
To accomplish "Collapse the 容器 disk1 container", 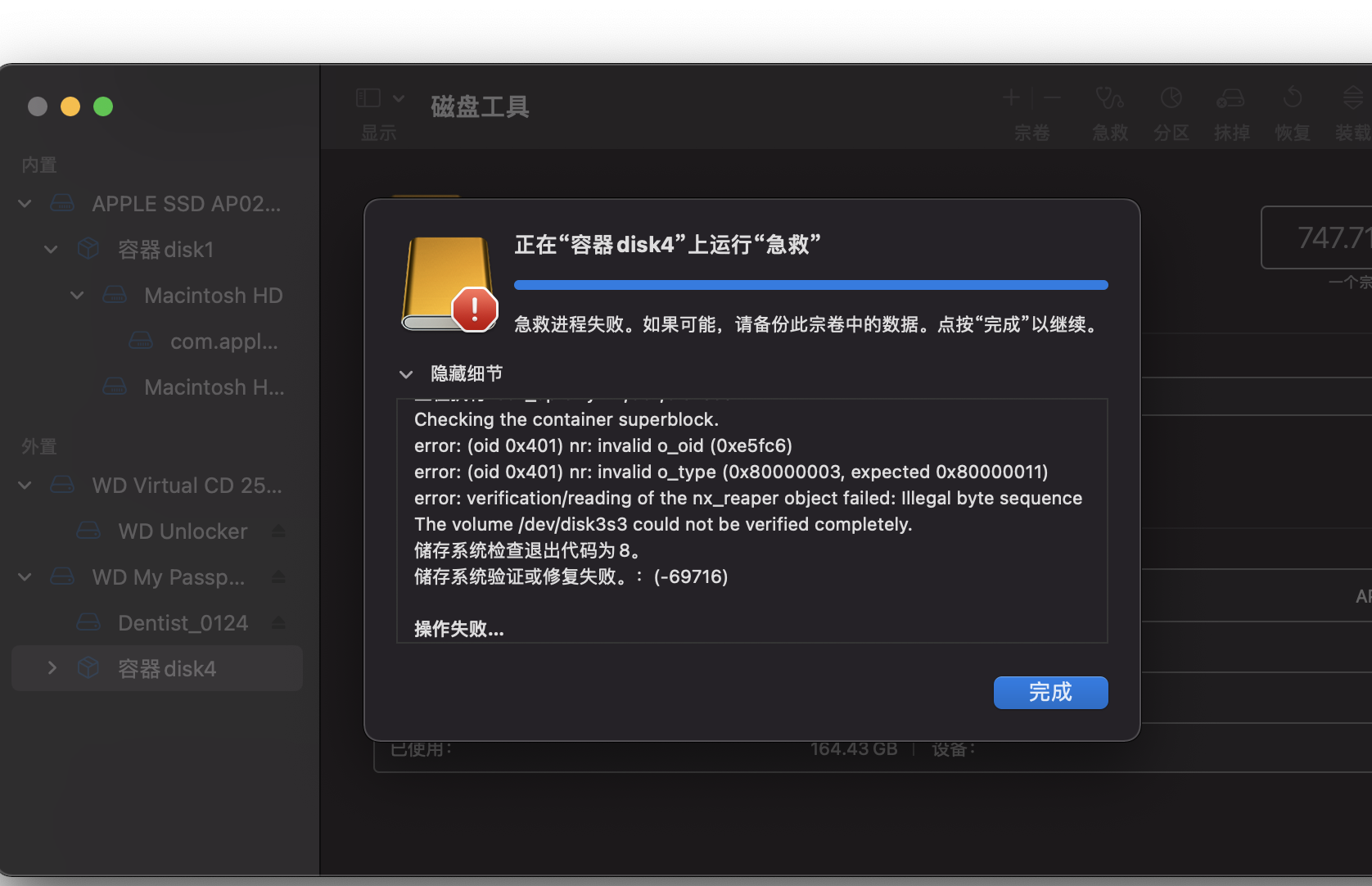I will click(x=52, y=250).
